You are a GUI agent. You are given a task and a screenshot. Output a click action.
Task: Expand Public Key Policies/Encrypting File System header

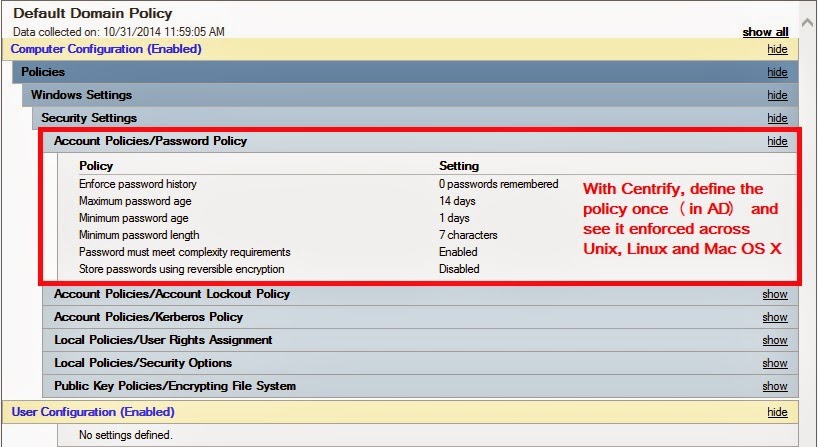[420, 386]
